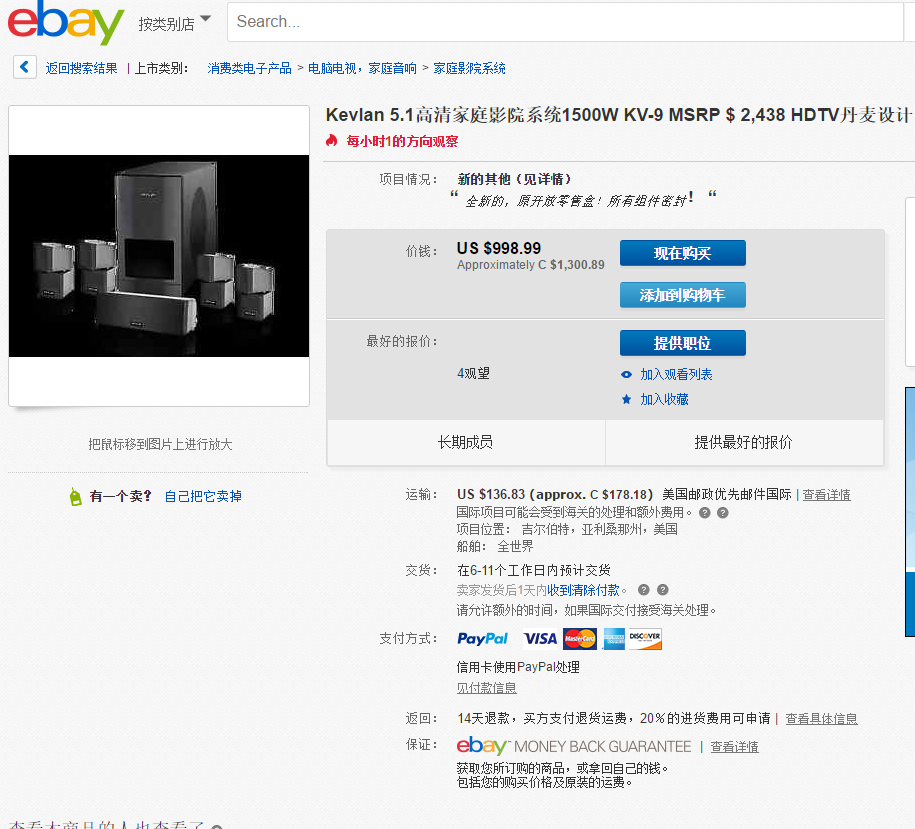915x829 pixels.
Task: Click the PayPal payment logo
Action: click(x=483, y=639)
